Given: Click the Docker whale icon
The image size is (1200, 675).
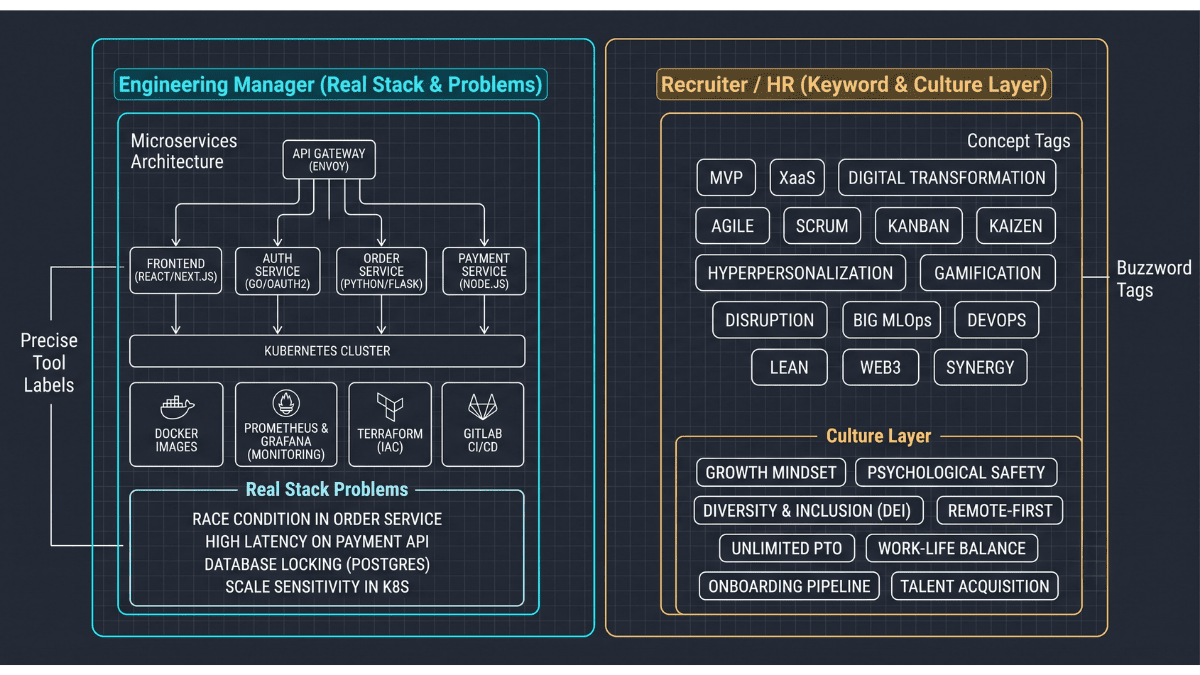Looking at the screenshot, I should [177, 408].
